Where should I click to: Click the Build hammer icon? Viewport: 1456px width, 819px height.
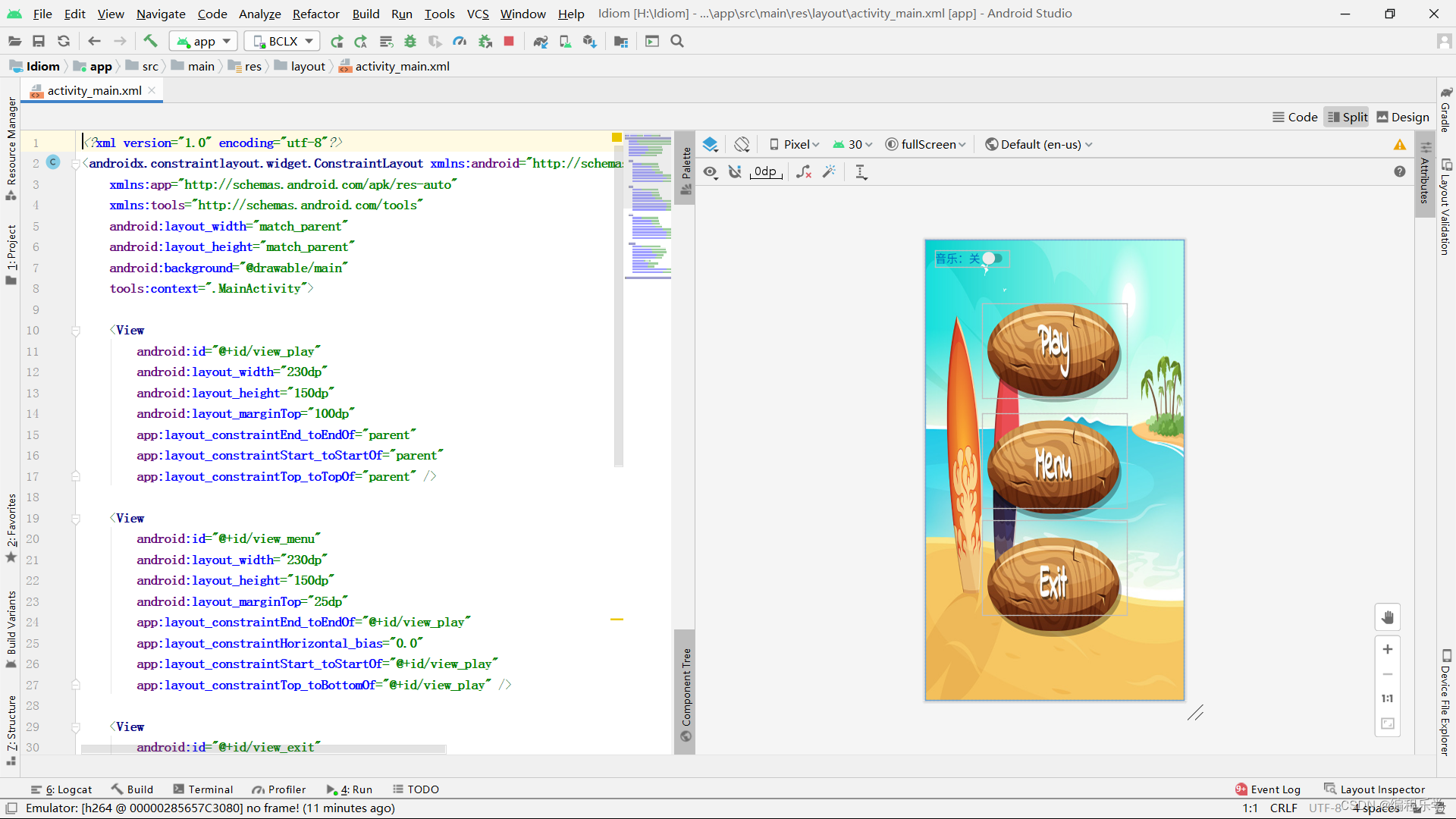click(x=150, y=41)
